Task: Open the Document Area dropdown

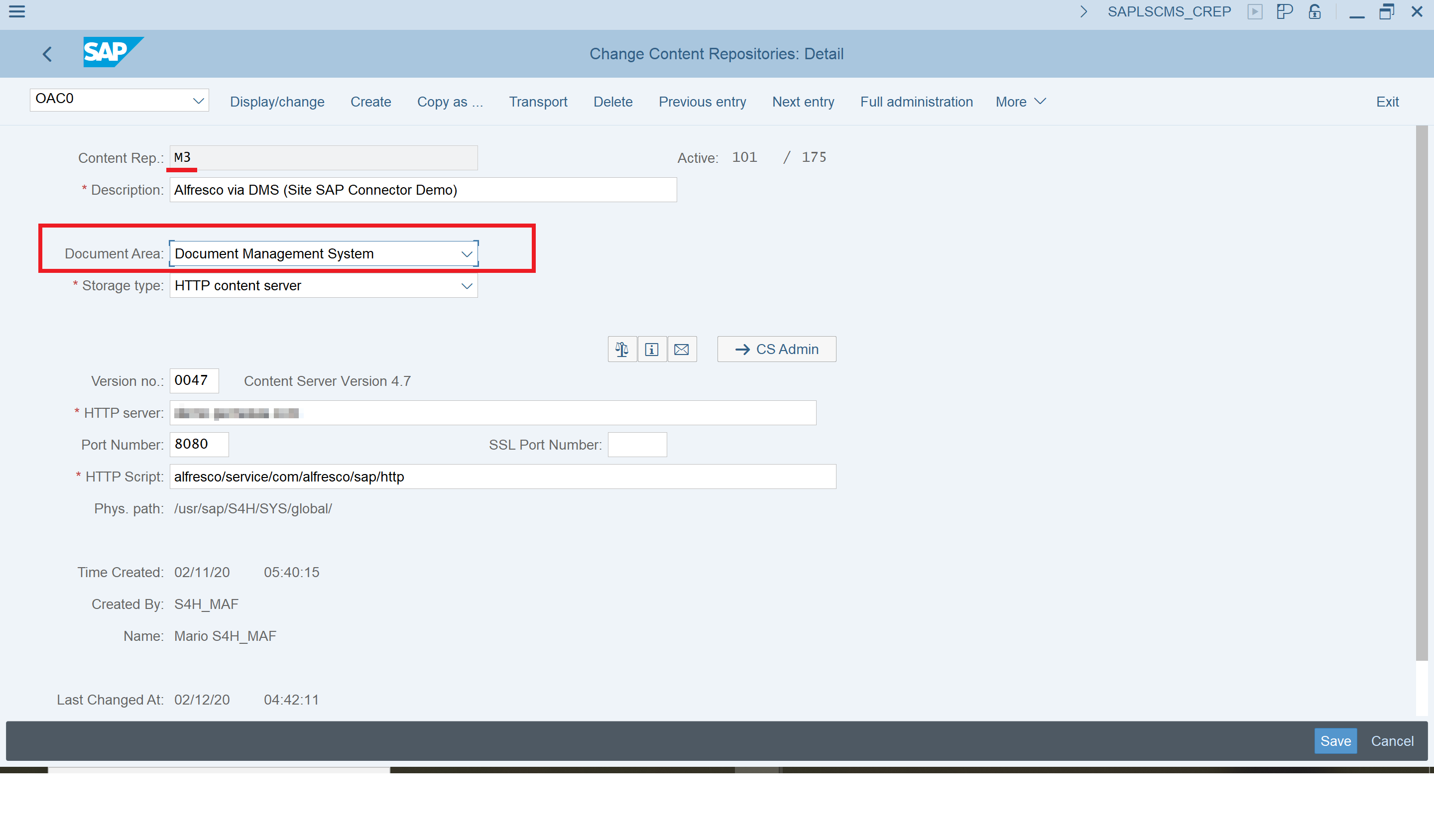Action: click(x=467, y=253)
